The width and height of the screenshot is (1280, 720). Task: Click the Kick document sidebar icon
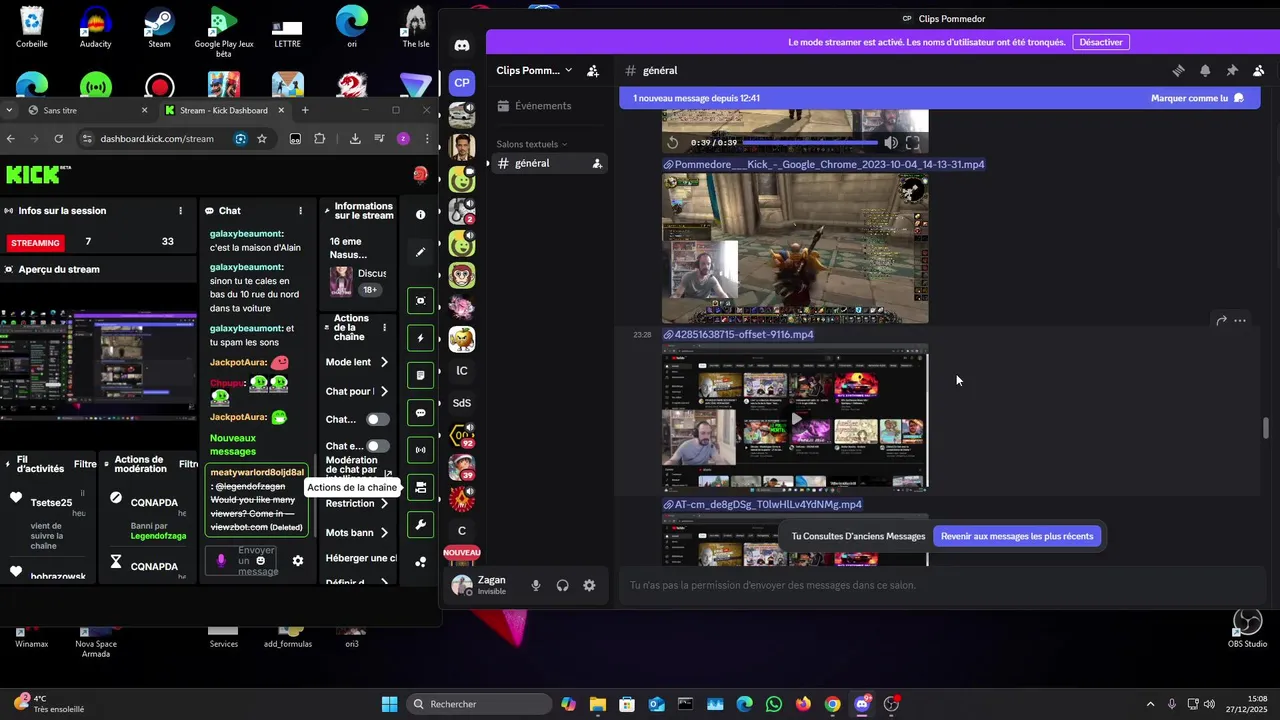420,376
